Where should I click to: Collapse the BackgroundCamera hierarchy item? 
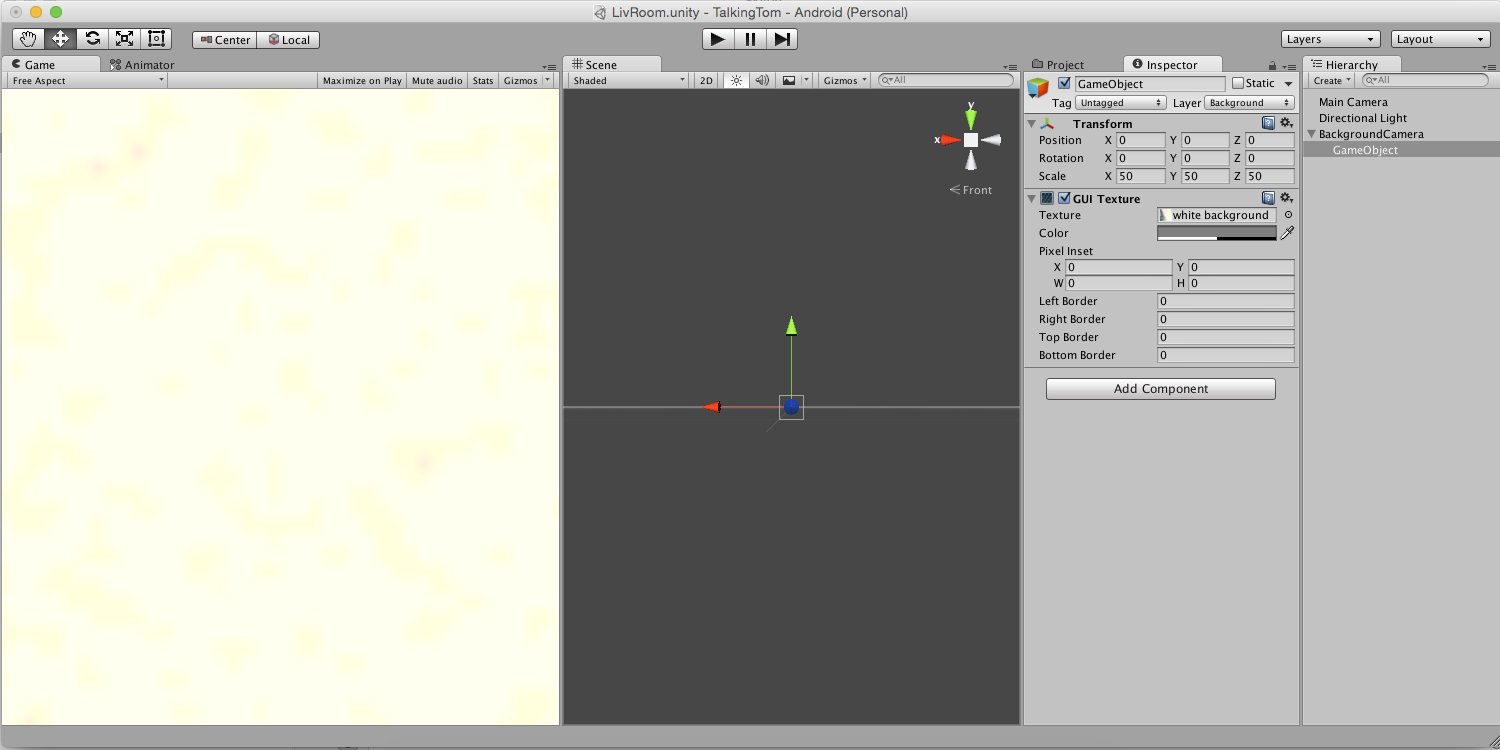pyautogui.click(x=1312, y=134)
